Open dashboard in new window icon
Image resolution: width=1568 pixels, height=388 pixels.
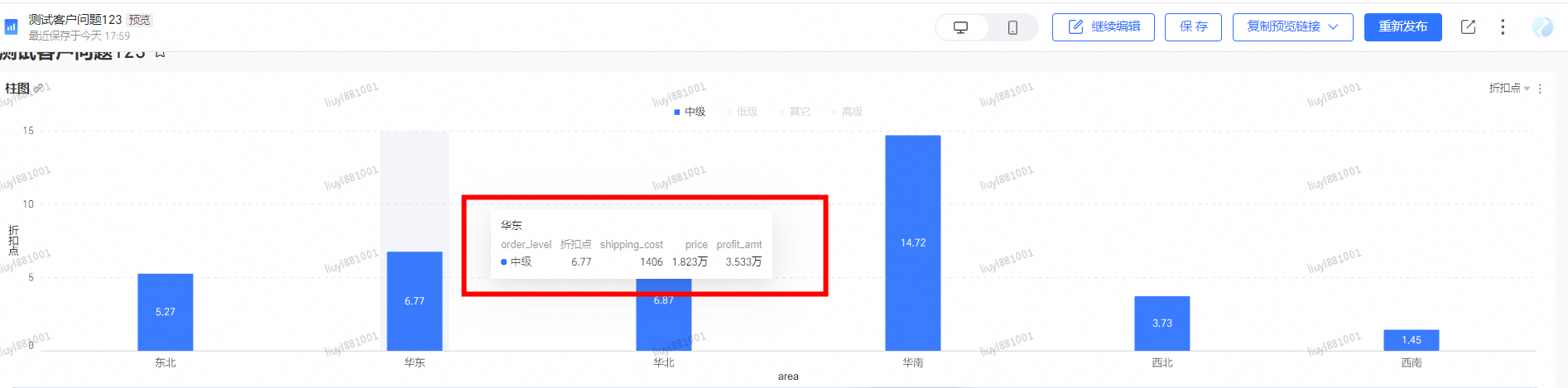coord(1468,27)
